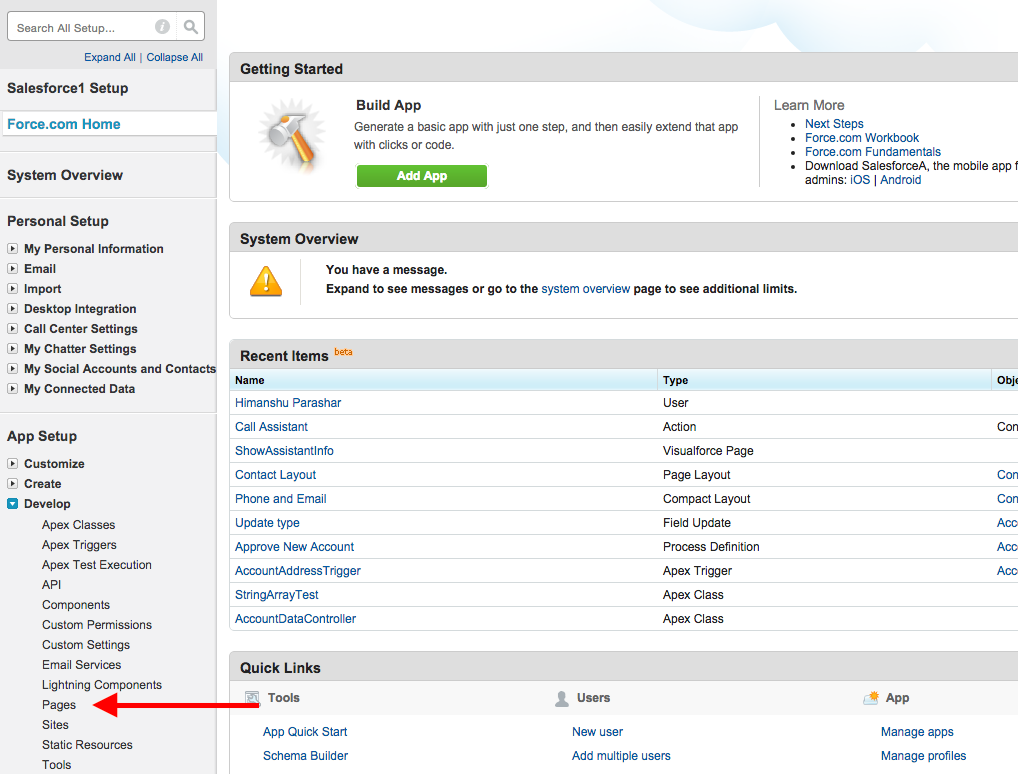Open App Quick Start link
Screen dimensions: 1018x774
304,732
